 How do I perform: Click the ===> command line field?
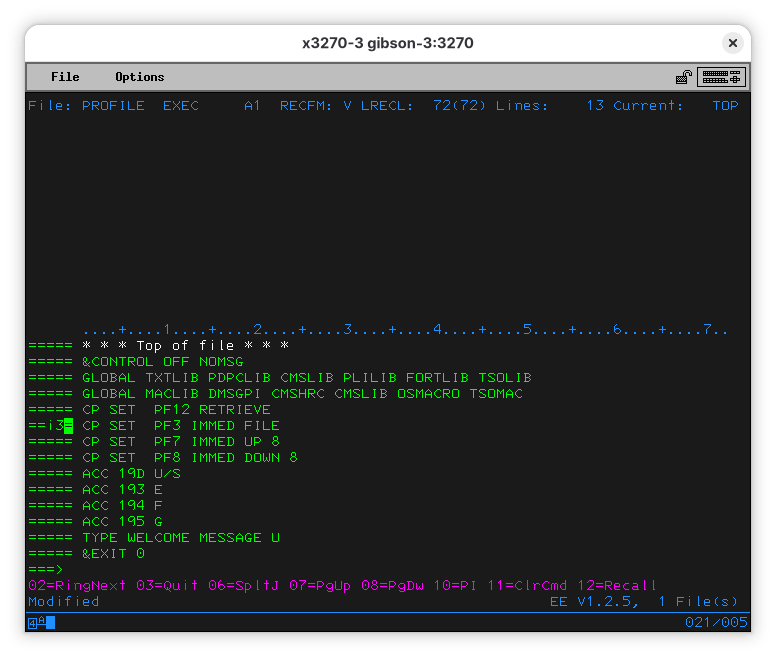pyautogui.click(x=300, y=570)
